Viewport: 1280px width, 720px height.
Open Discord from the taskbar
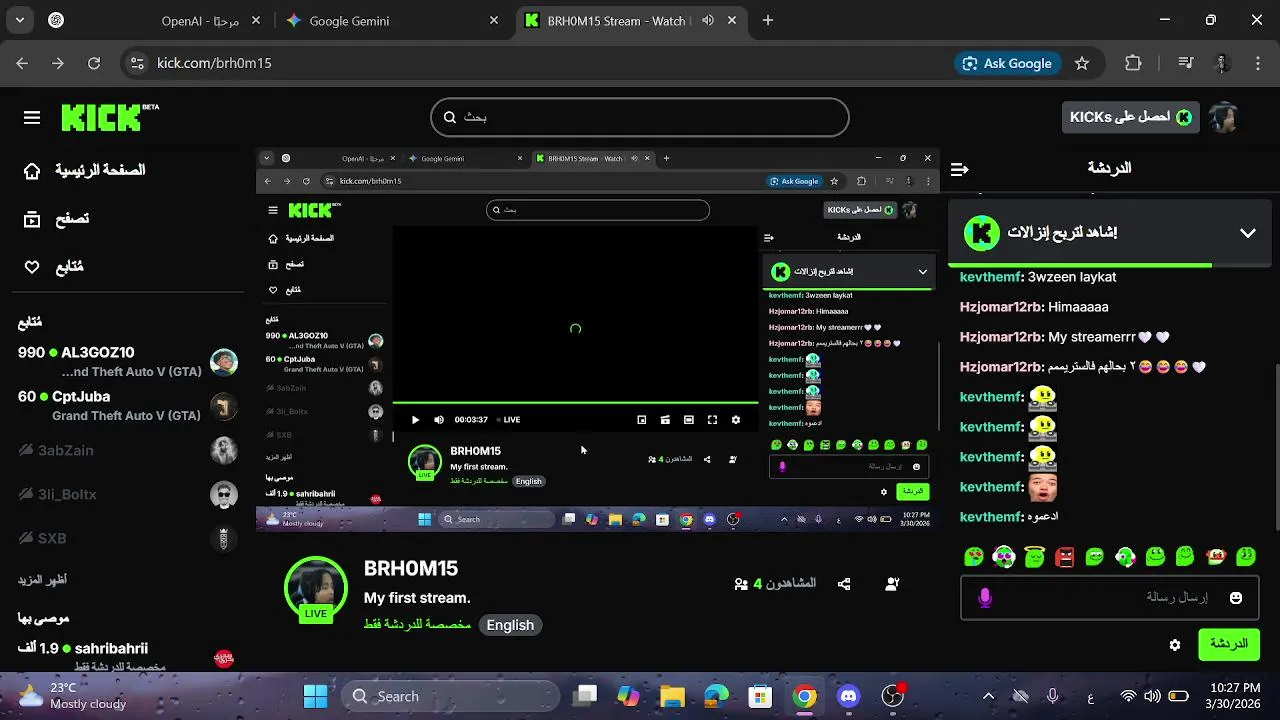click(x=849, y=696)
